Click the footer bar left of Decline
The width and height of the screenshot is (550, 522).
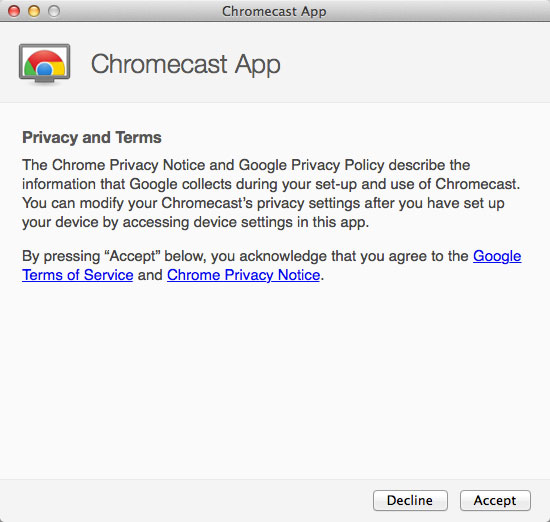click(x=186, y=501)
